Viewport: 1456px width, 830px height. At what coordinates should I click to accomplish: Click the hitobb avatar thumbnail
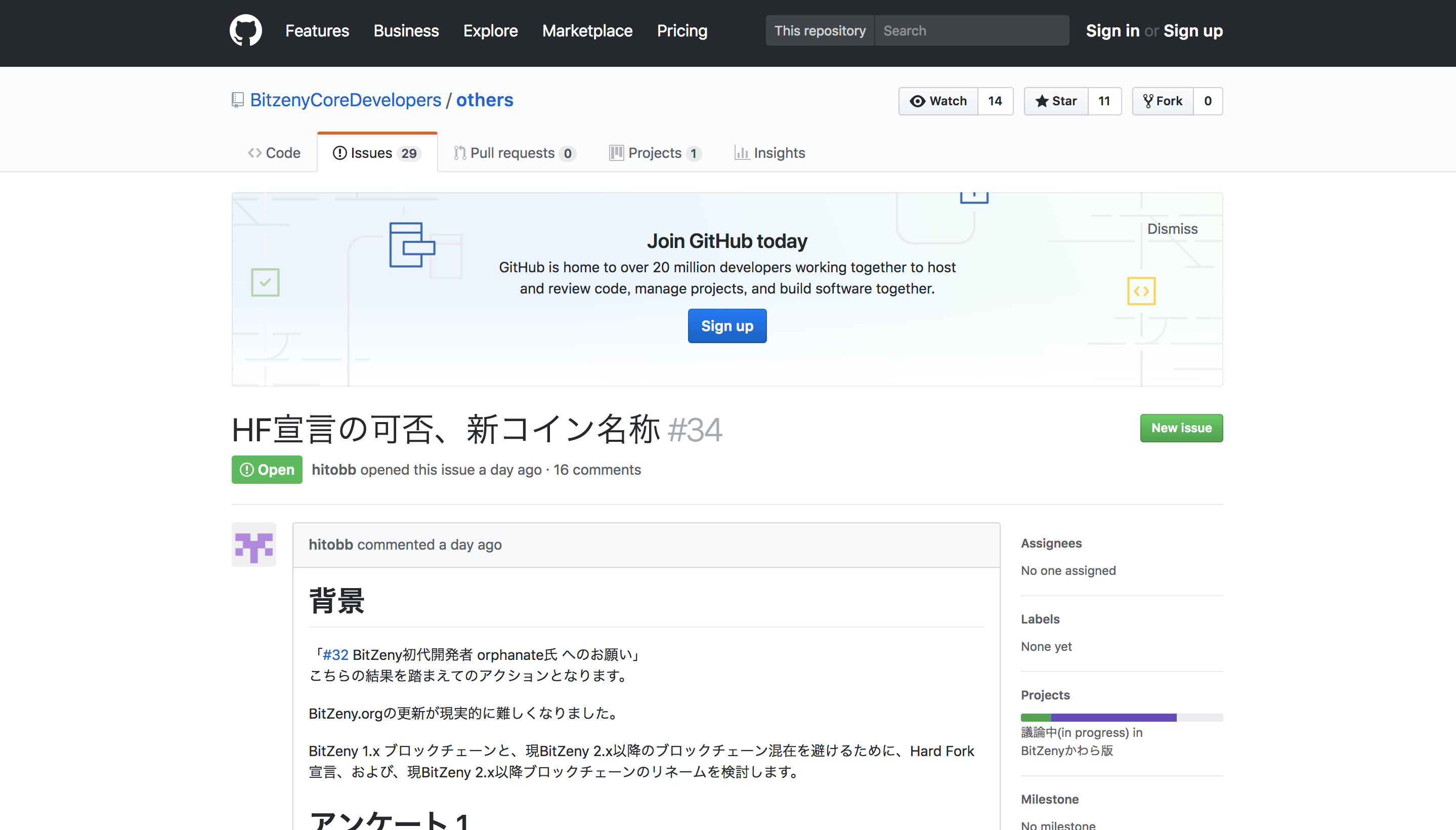(x=253, y=545)
